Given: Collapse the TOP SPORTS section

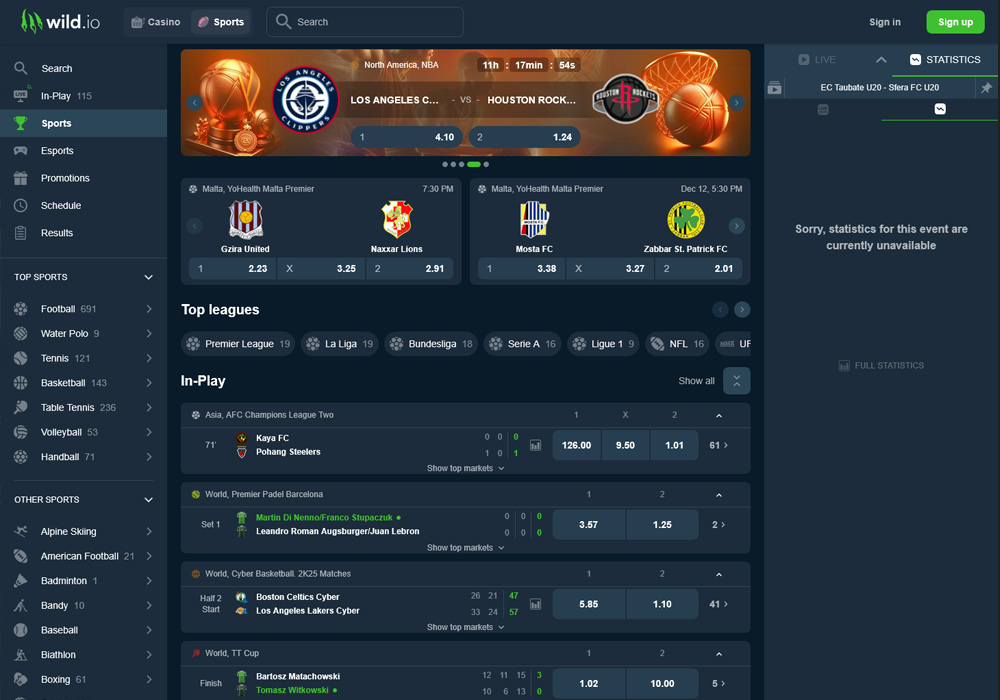Looking at the screenshot, I should [149, 277].
